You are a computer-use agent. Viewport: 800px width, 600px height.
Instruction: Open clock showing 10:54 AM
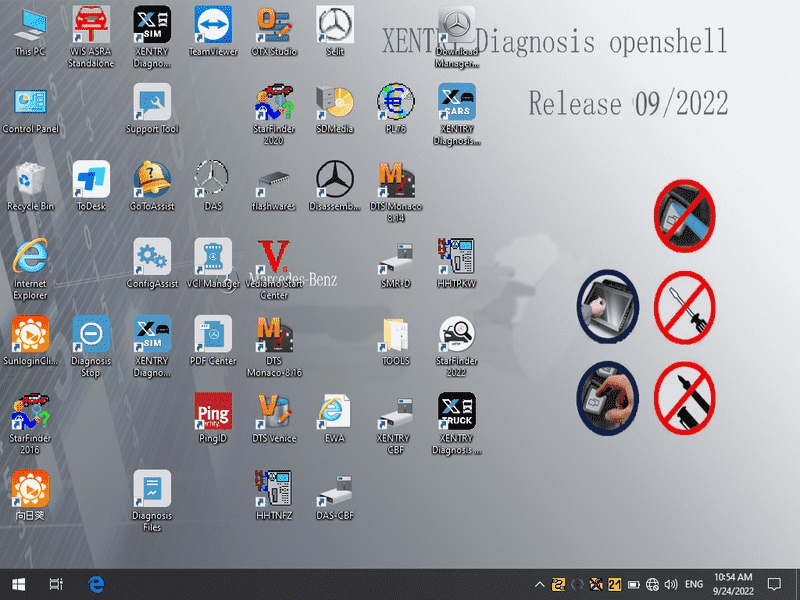[733, 584]
